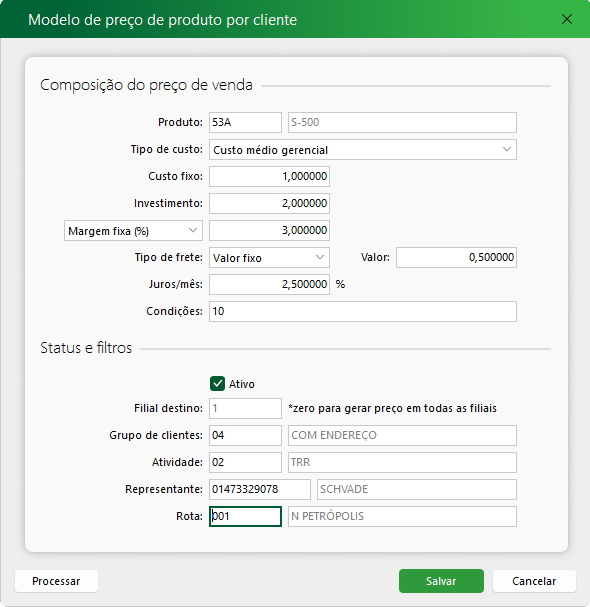The image size is (590, 607).
Task: Select the Investimento value field
Action: click(x=269, y=203)
